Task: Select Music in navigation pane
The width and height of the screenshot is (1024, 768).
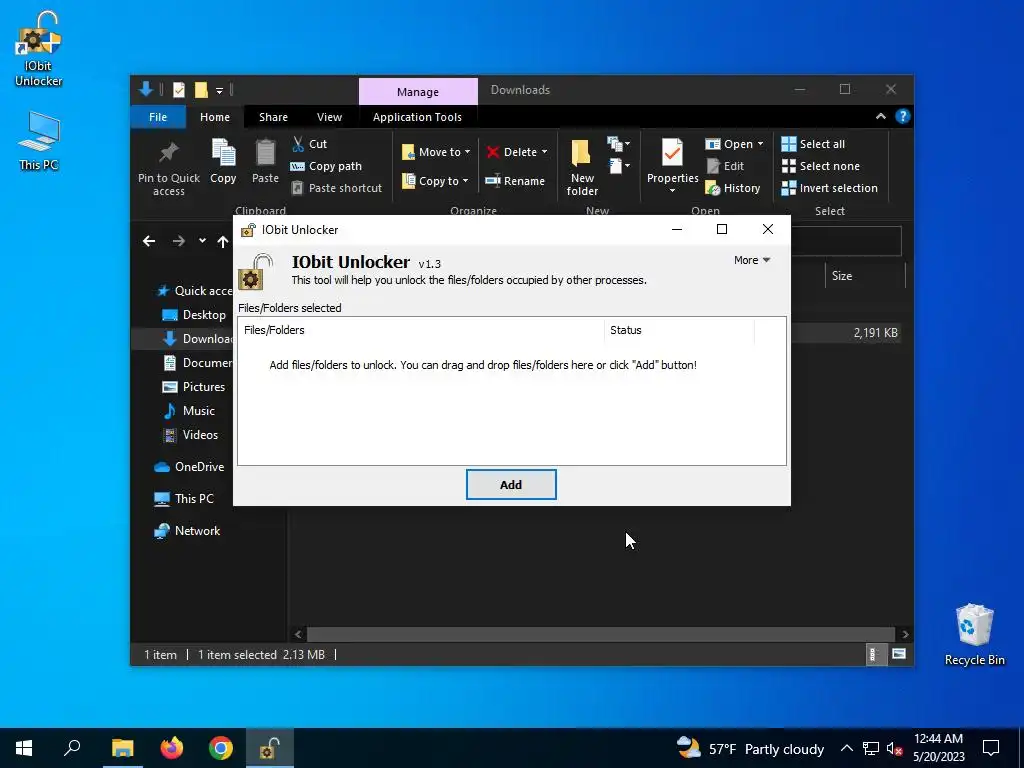Action: (x=189, y=411)
